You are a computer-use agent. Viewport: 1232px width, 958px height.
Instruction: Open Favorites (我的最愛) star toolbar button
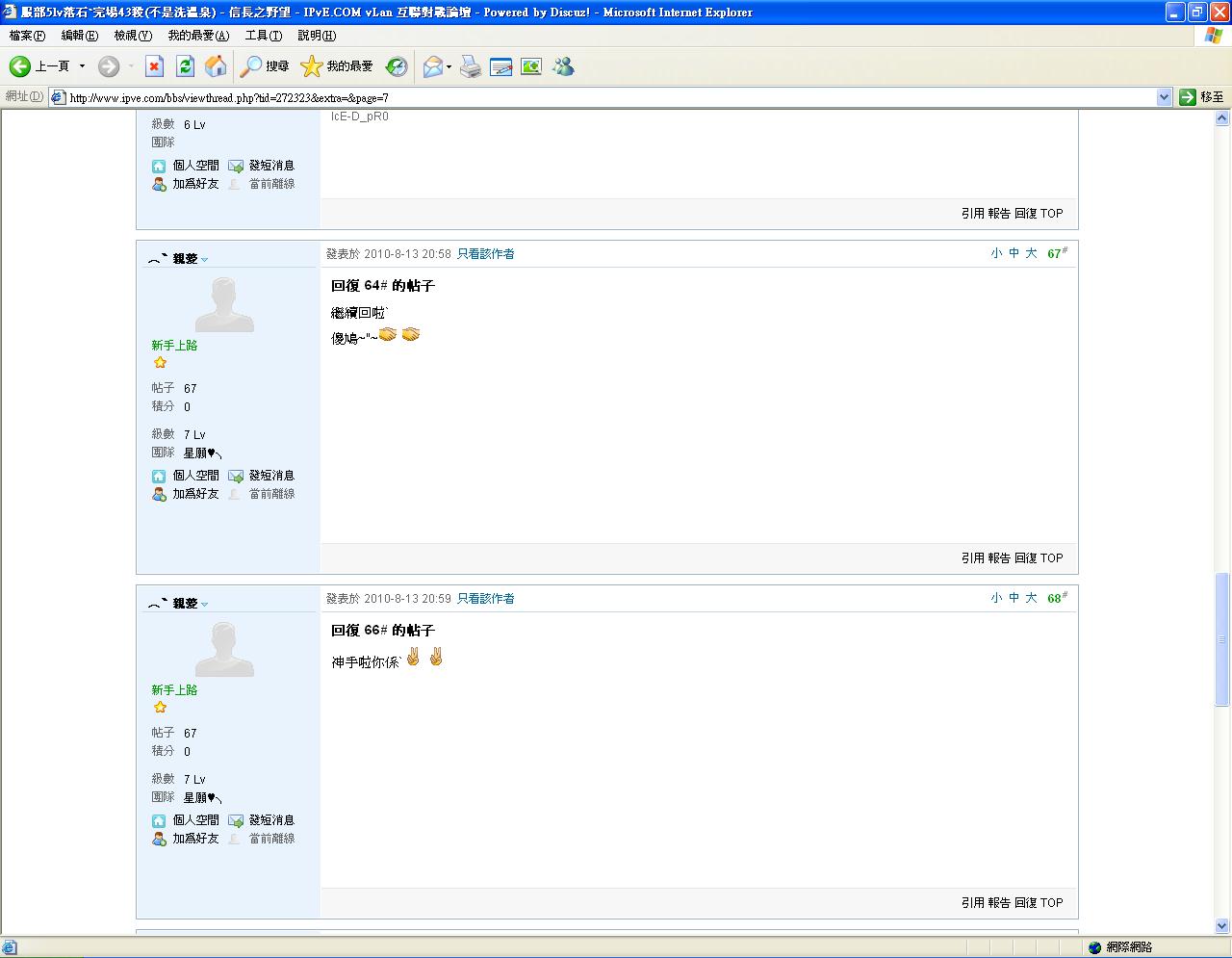pos(337,66)
